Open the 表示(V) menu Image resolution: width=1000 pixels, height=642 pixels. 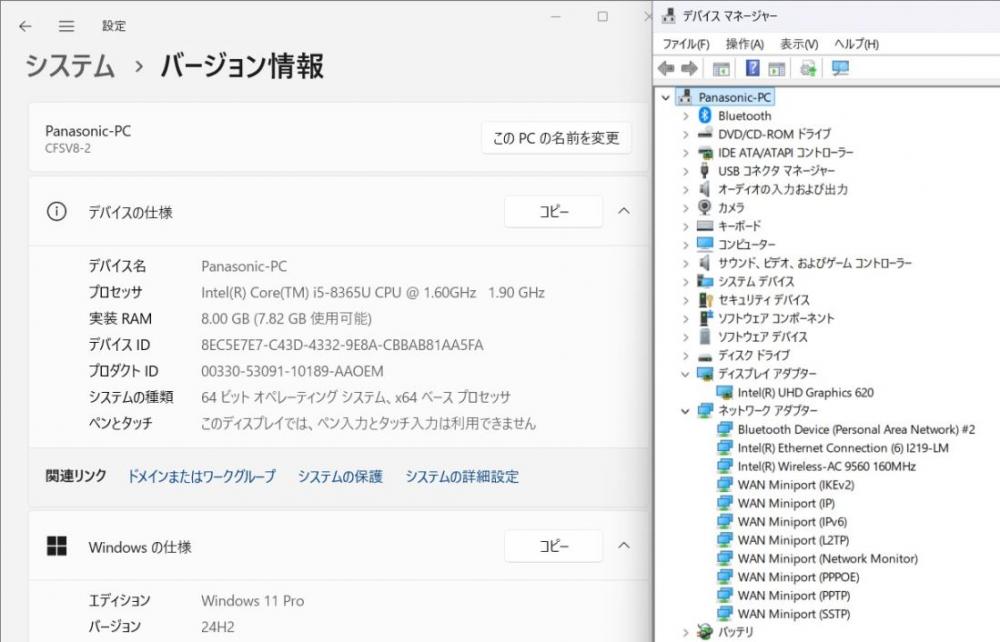pyautogui.click(x=799, y=44)
